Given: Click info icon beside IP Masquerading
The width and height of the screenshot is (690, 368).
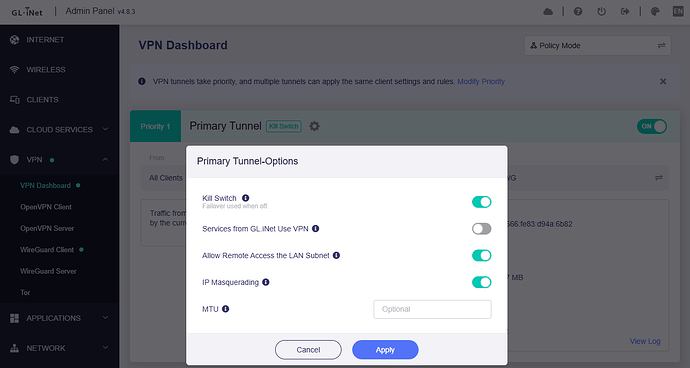Looking at the screenshot, I should coord(266,282).
